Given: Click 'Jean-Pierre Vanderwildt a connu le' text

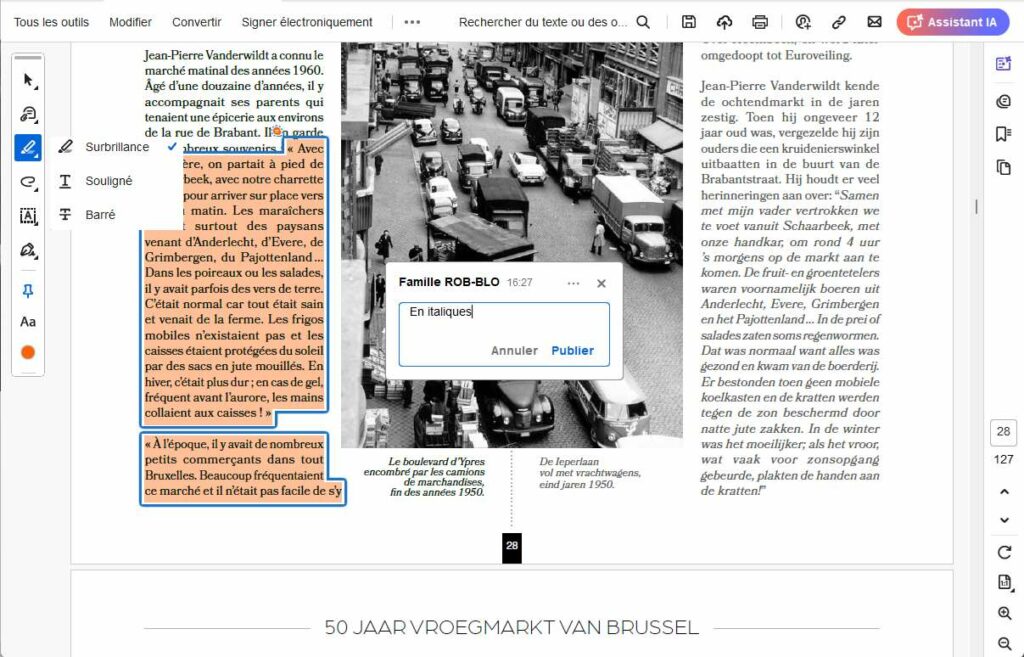Looking at the screenshot, I should (x=234, y=55).
